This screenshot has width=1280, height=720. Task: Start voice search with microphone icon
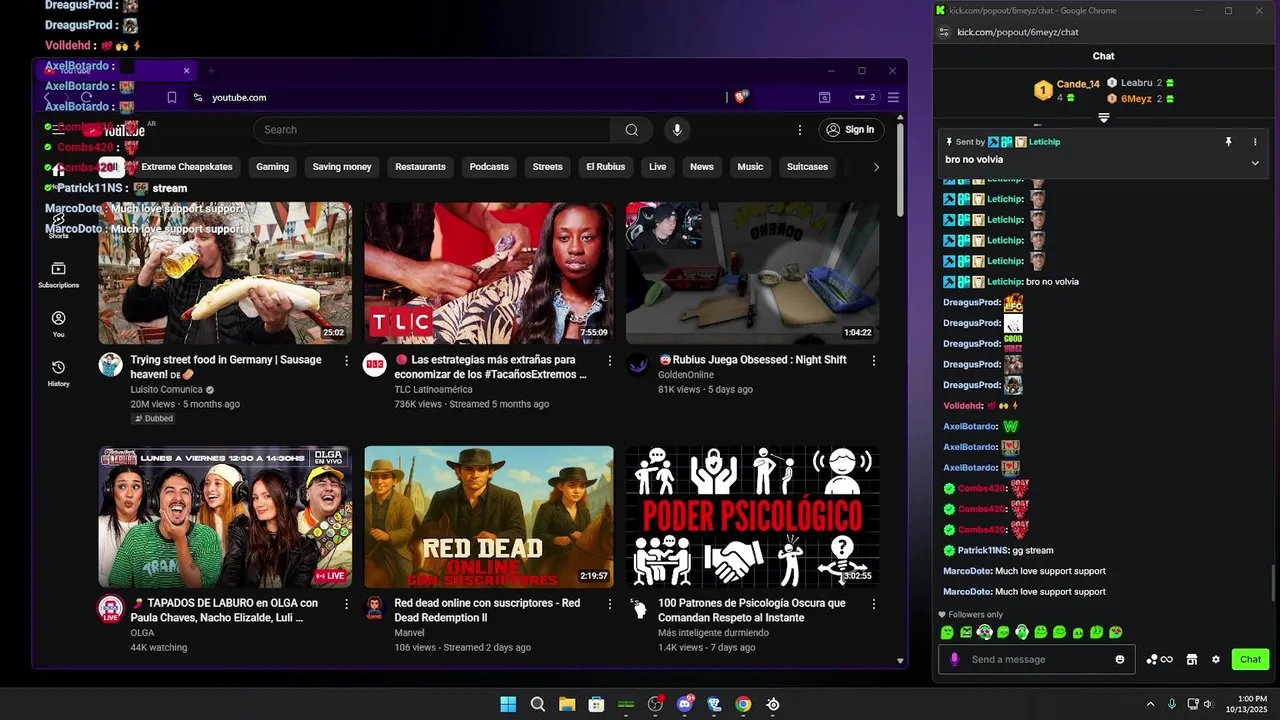[x=677, y=130]
